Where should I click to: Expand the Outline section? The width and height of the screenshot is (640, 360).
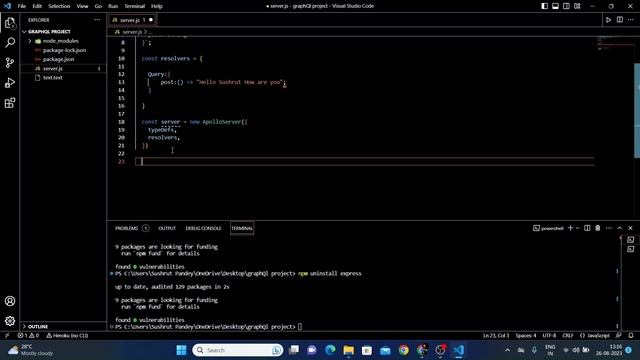[38, 327]
